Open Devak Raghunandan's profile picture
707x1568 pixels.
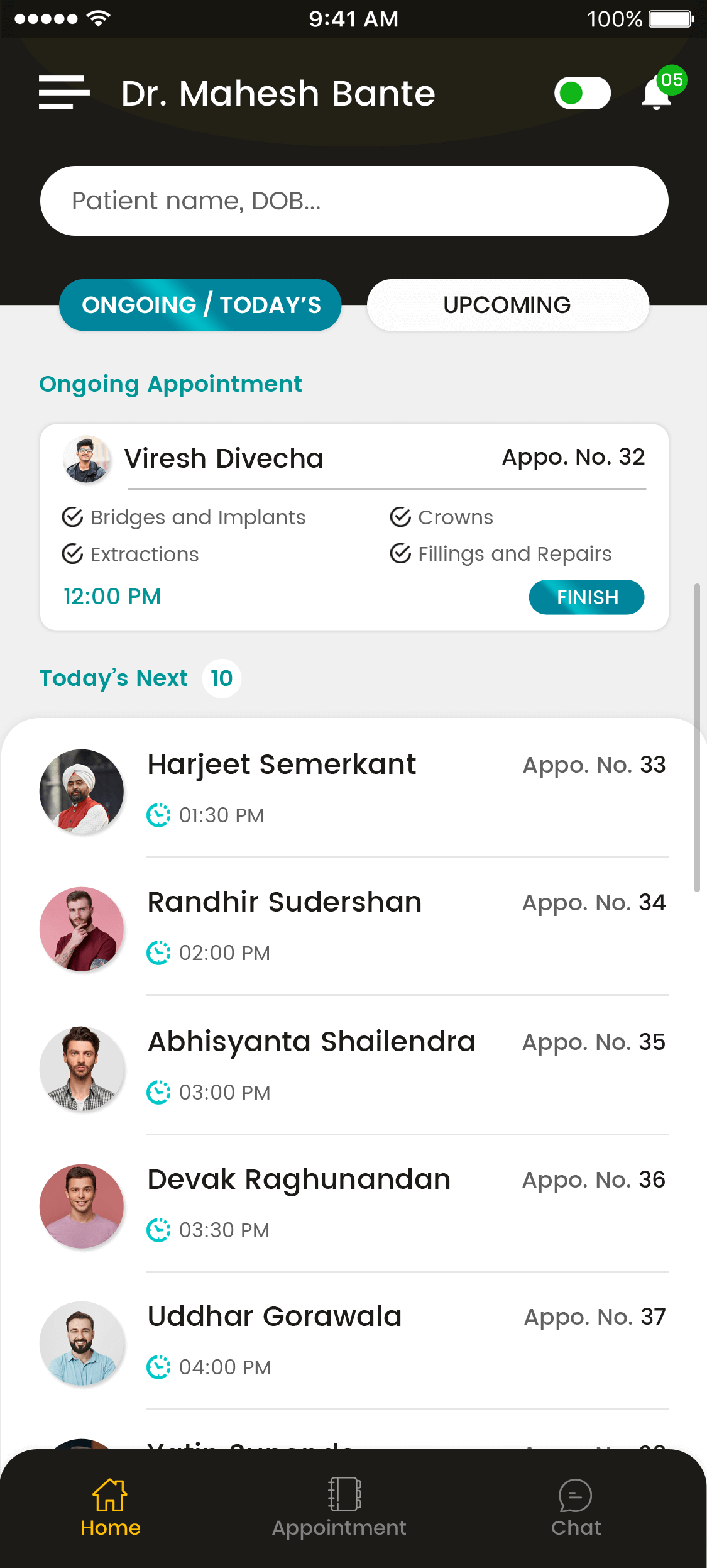click(82, 1206)
